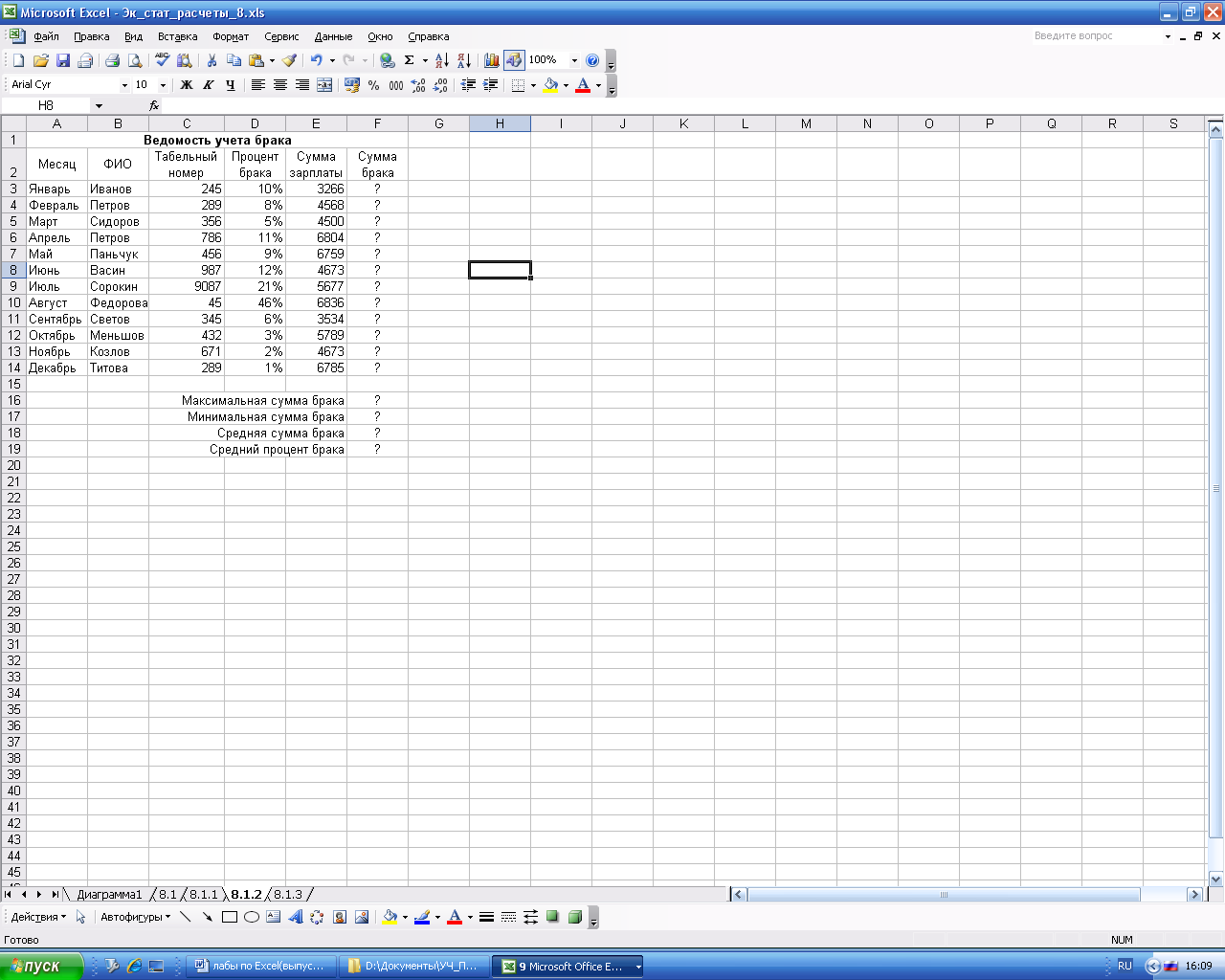Toggle Italic (К) formatting
1225x980 pixels.
(x=209, y=85)
